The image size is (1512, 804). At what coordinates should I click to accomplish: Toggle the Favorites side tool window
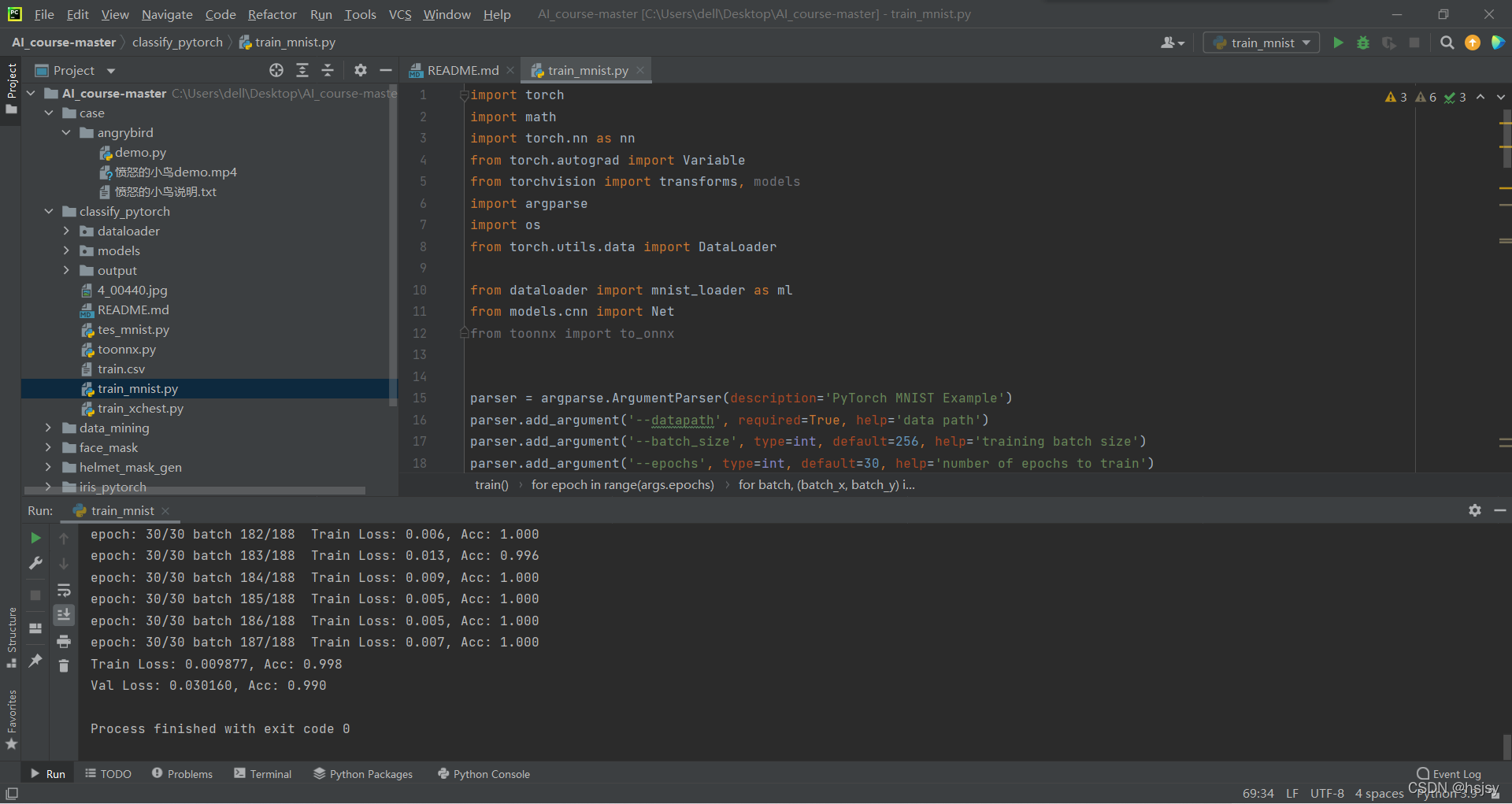11,719
